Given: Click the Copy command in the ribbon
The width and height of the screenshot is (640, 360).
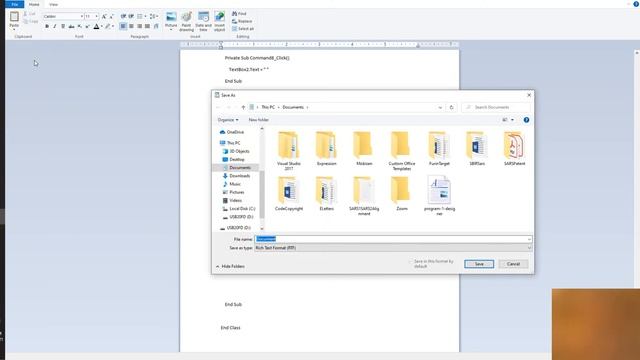Looking at the screenshot, I should [x=31, y=21].
